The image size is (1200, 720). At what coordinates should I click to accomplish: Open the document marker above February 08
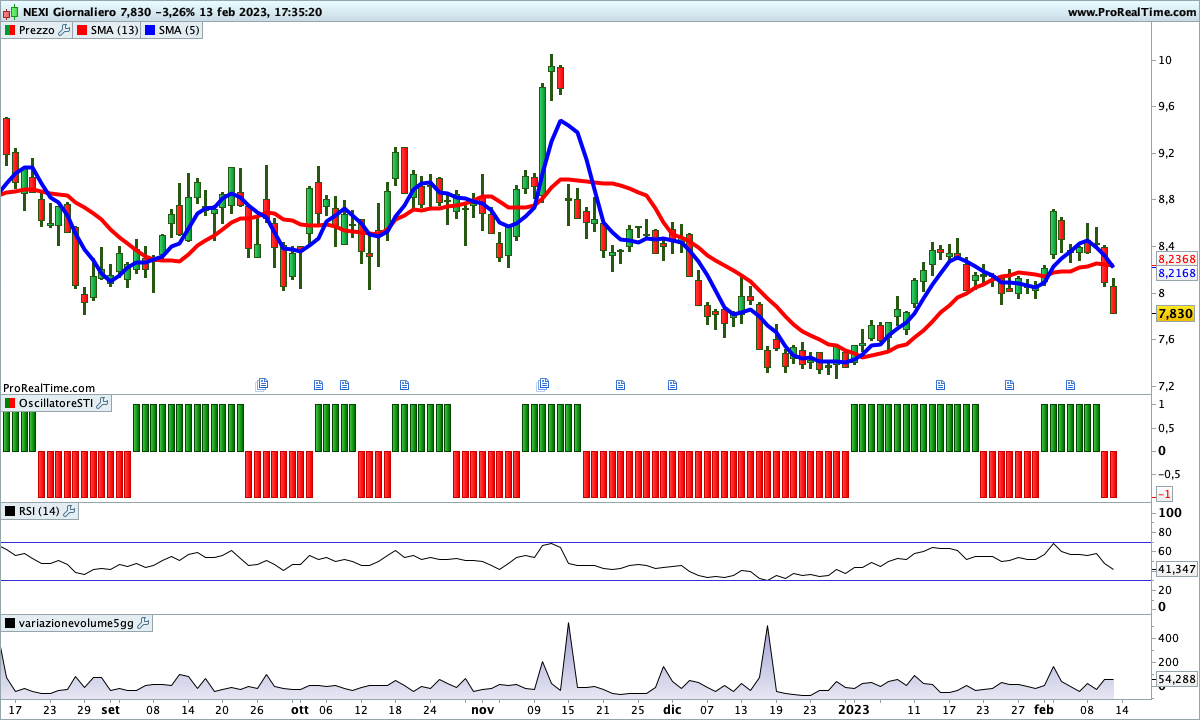pos(1070,384)
